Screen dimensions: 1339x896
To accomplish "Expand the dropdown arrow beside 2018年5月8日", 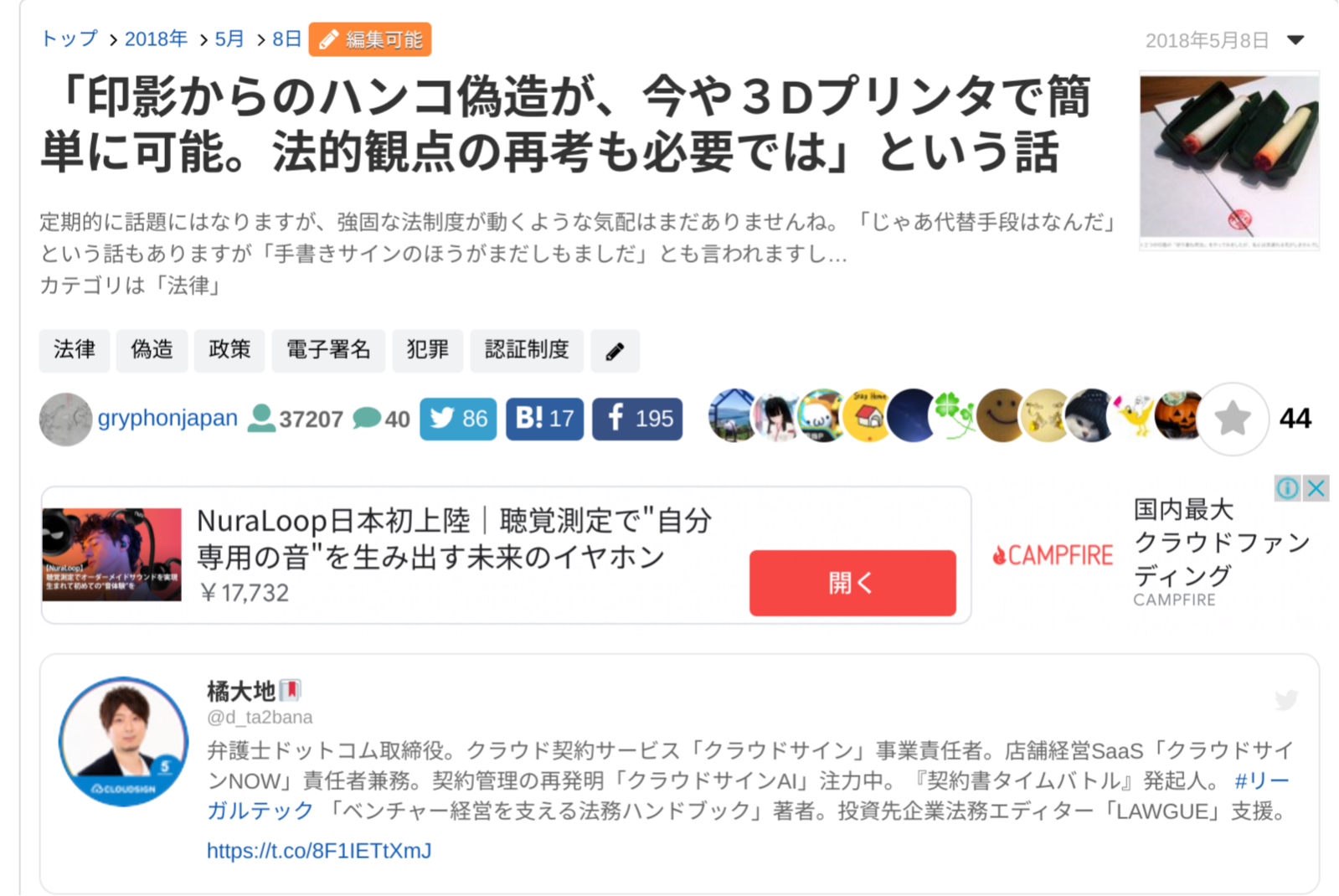I will pos(1295,40).
